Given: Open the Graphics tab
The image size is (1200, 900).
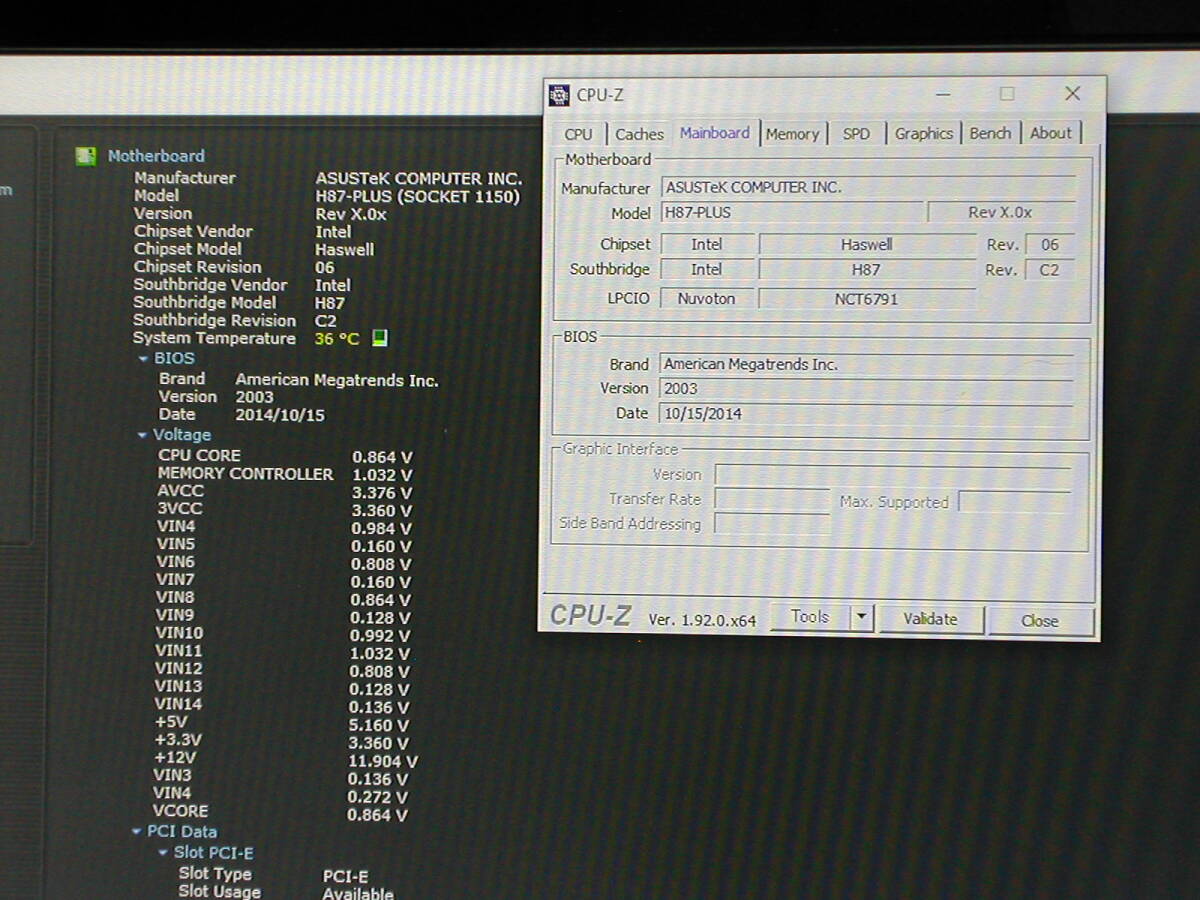Looking at the screenshot, I should click(x=923, y=134).
